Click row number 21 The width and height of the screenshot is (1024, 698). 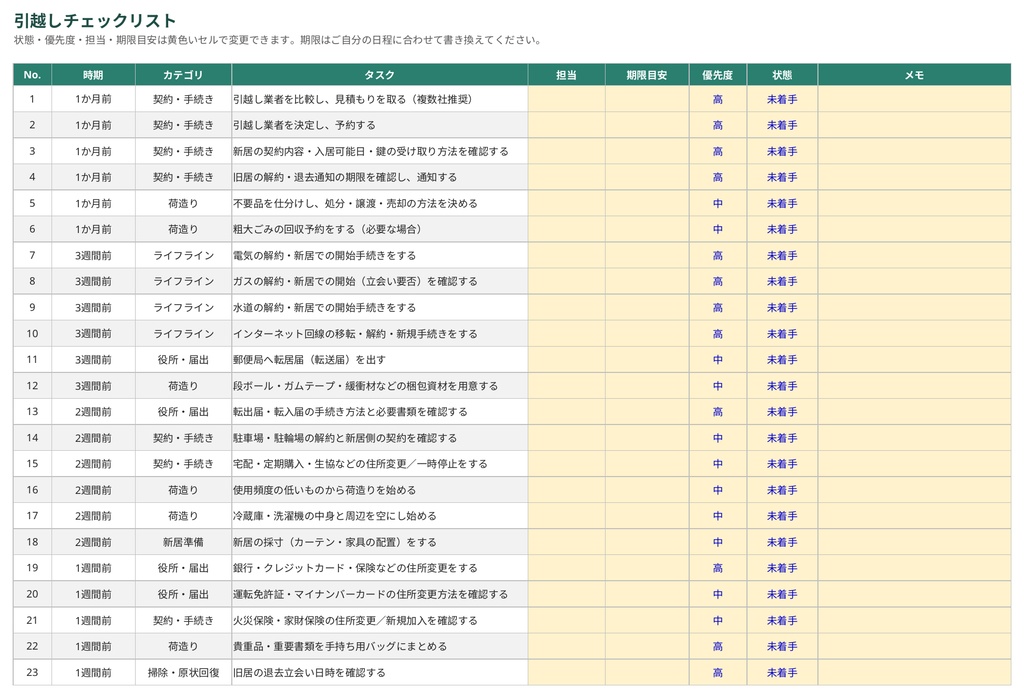tap(32, 620)
